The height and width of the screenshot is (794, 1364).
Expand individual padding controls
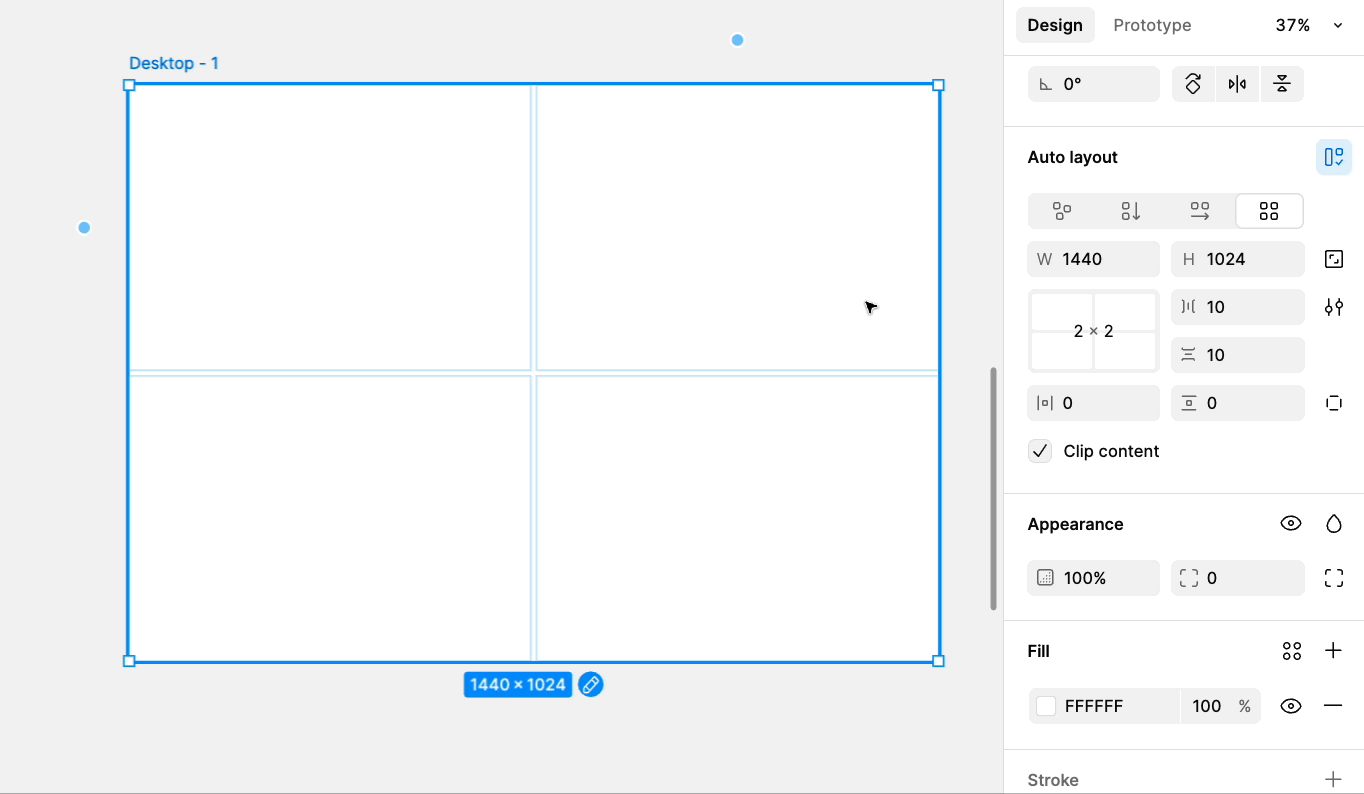tap(1334, 403)
